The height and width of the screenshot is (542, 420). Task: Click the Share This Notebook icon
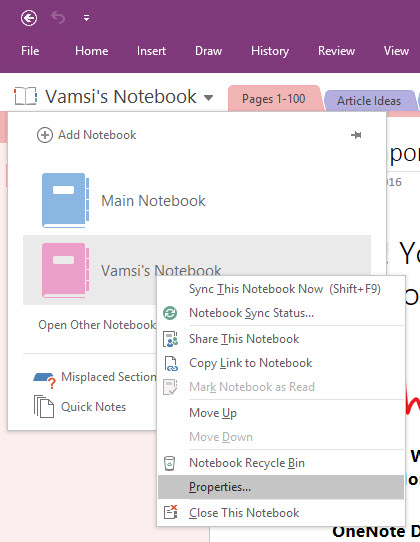coord(170,339)
